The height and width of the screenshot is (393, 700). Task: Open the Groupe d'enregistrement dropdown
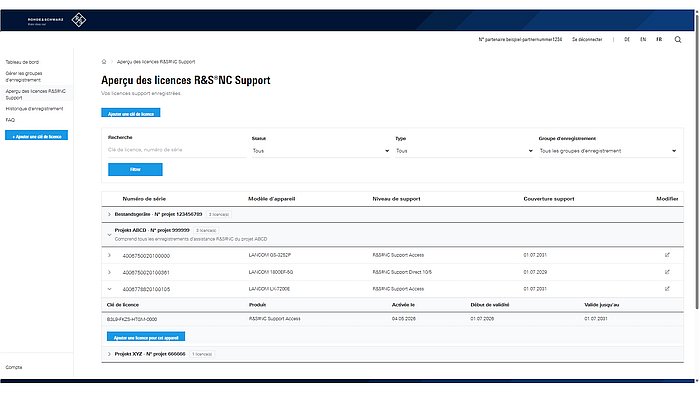tap(608, 151)
